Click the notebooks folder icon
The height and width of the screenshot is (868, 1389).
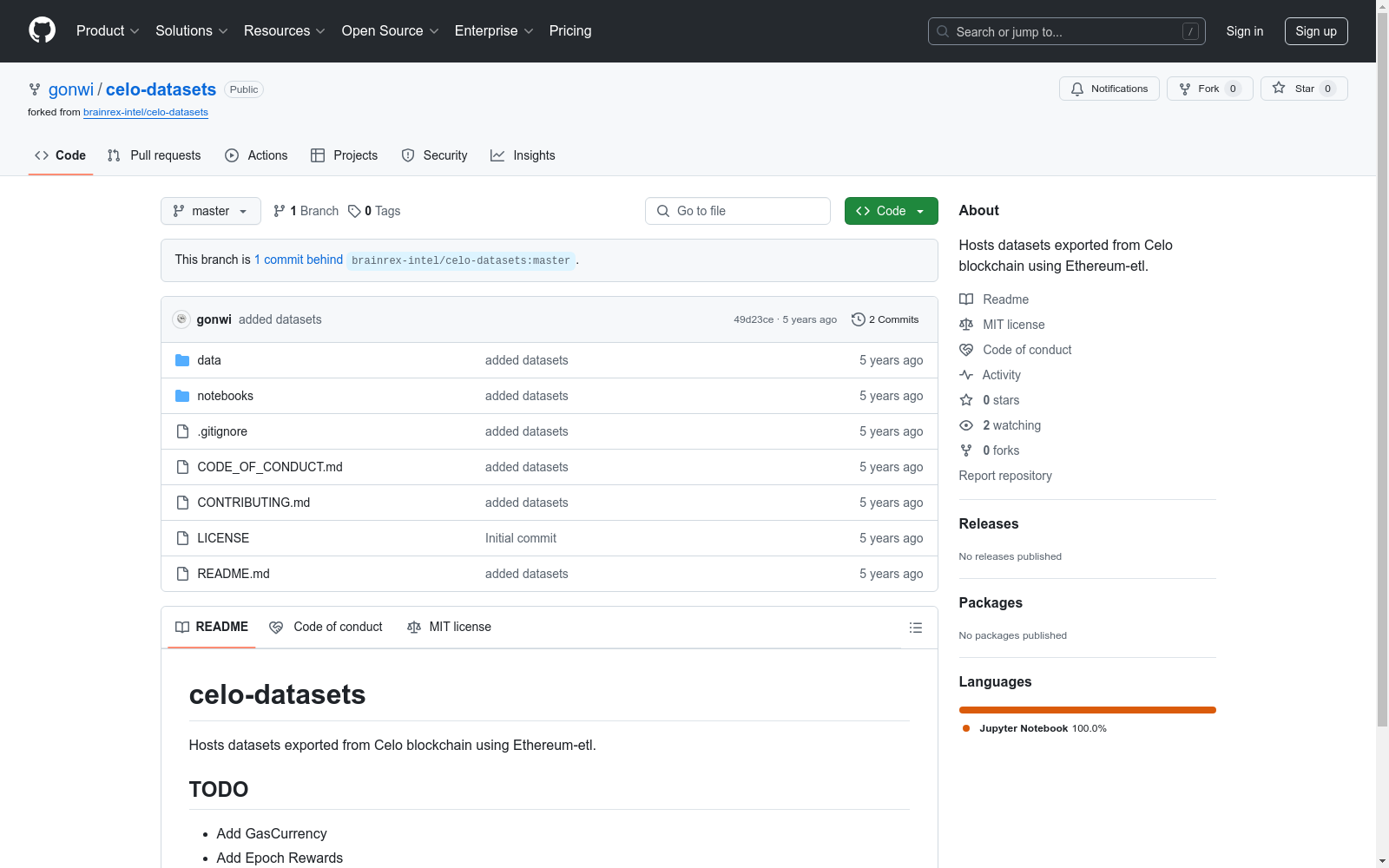[182, 396]
